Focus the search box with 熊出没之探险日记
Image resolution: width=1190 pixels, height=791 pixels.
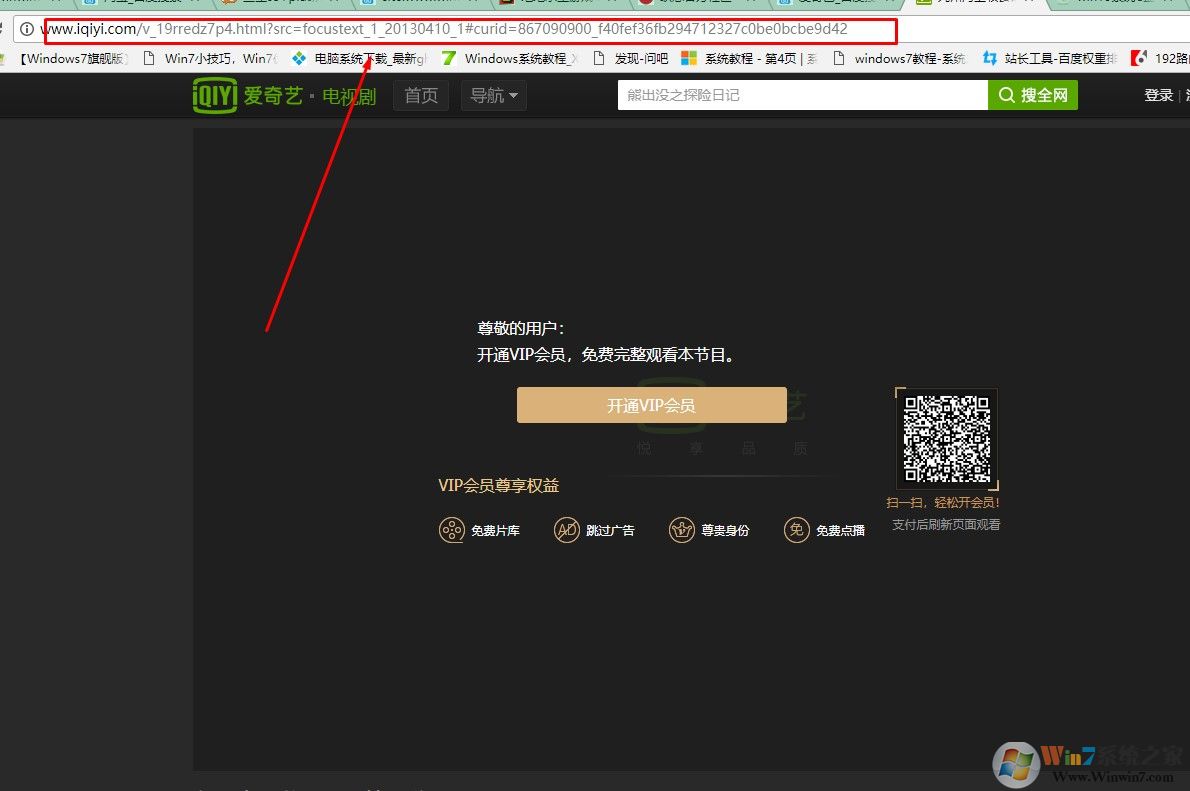coord(802,96)
